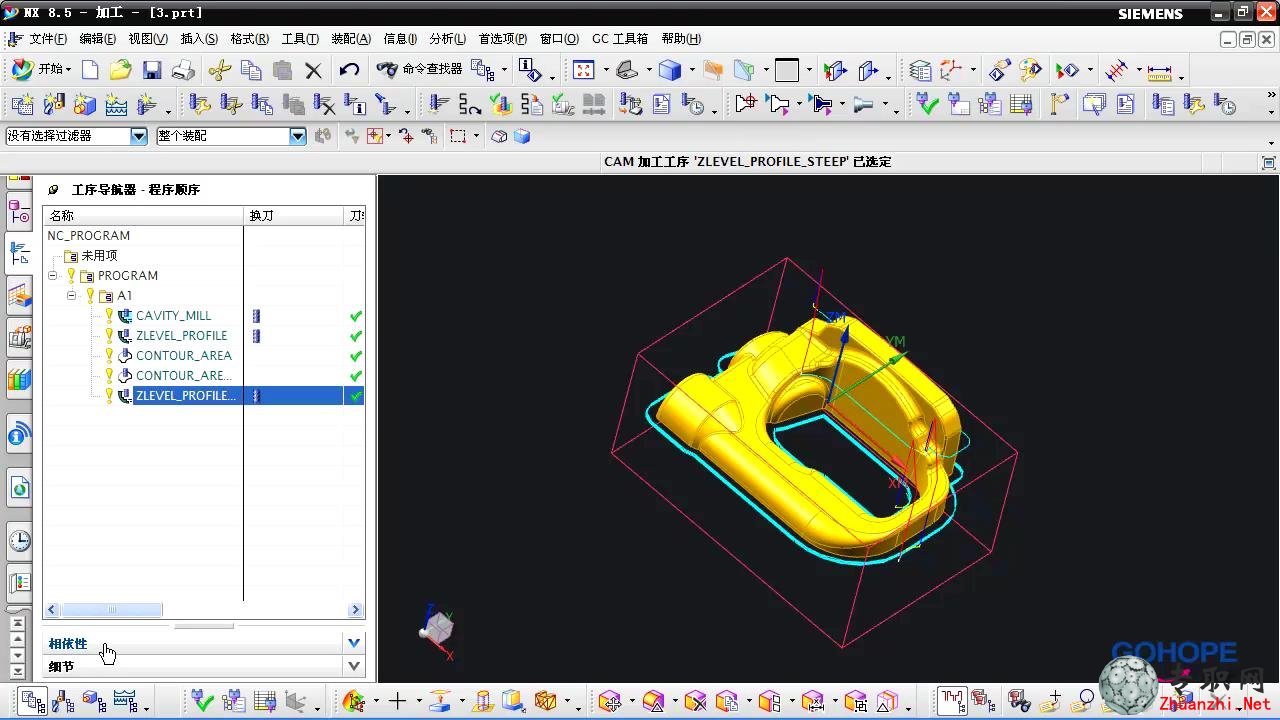Open the render style cube dropdown arrow
This screenshot has width=1280, height=720.
click(692, 71)
